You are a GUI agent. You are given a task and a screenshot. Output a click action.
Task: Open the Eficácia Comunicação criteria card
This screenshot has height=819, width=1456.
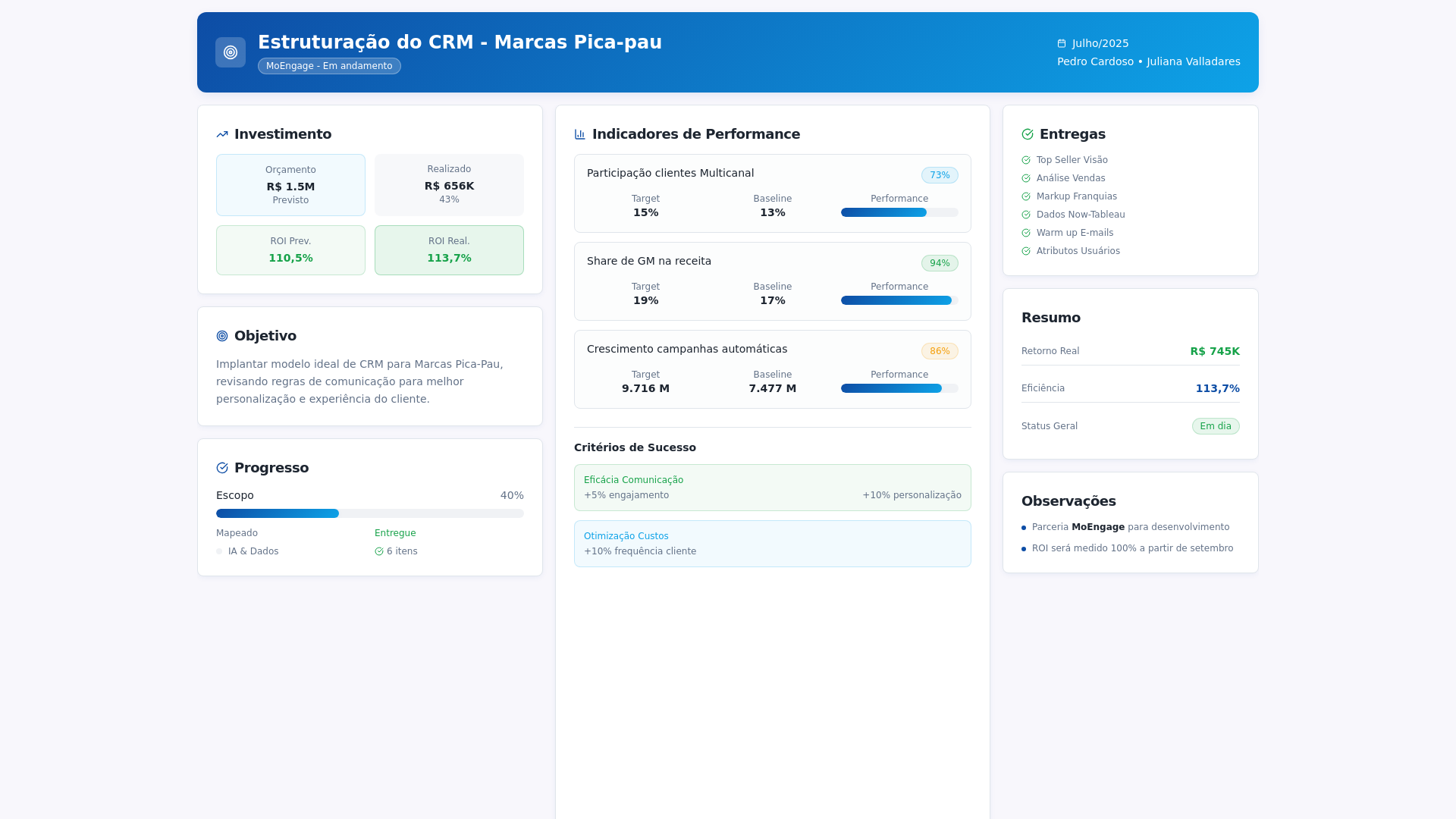(x=773, y=488)
